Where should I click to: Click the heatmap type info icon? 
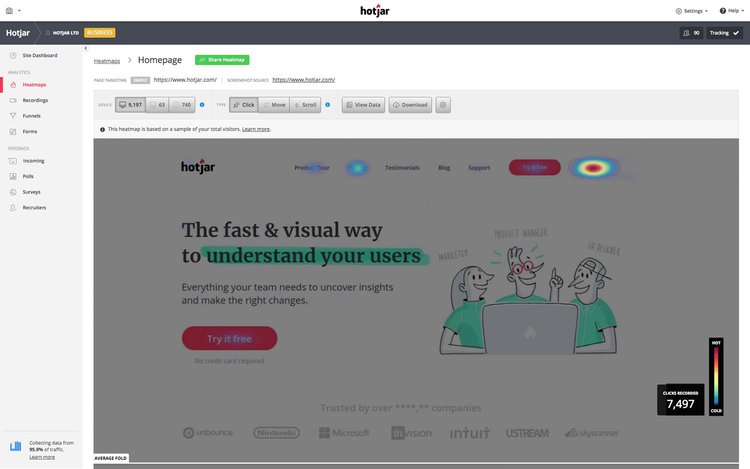pyautogui.click(x=328, y=105)
